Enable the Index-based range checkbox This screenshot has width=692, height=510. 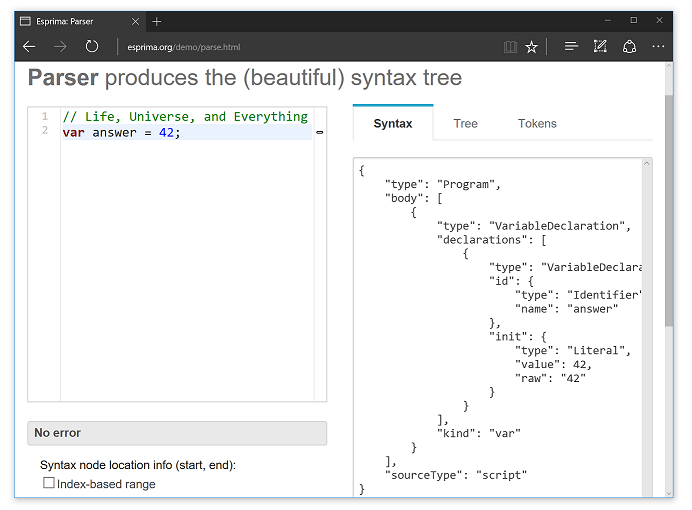pos(49,483)
